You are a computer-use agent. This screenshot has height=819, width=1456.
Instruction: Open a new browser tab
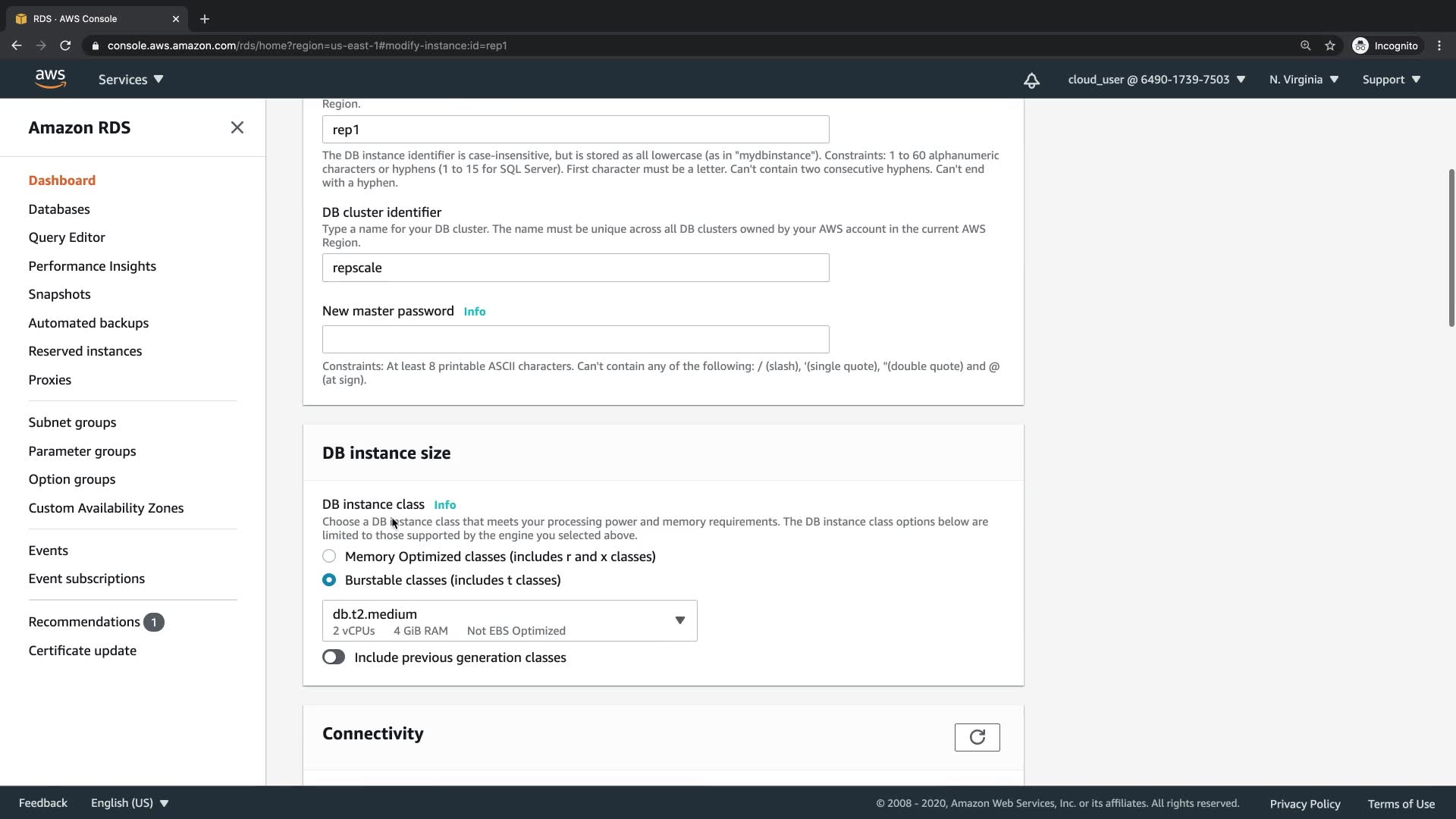[205, 19]
